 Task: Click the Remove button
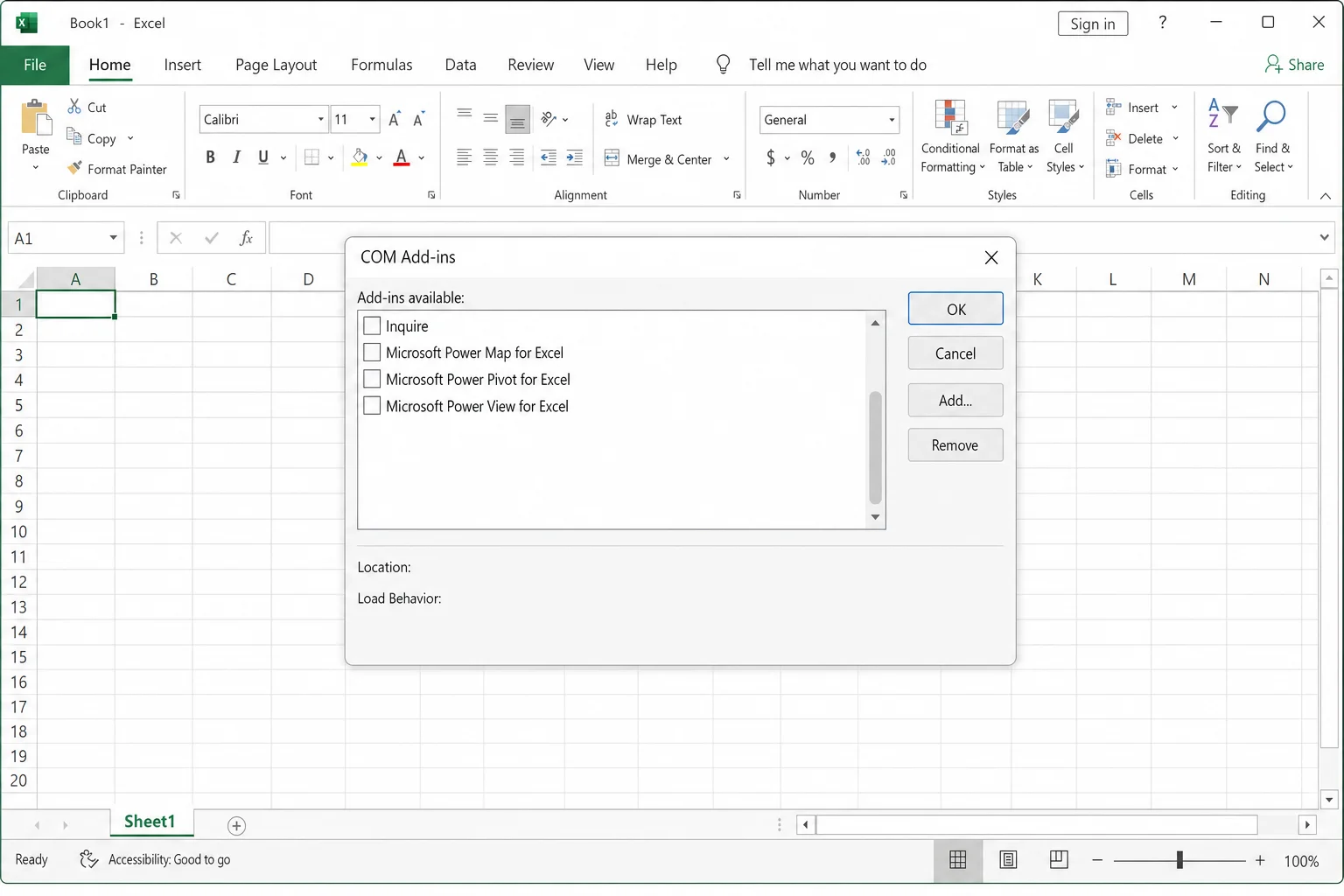955,445
